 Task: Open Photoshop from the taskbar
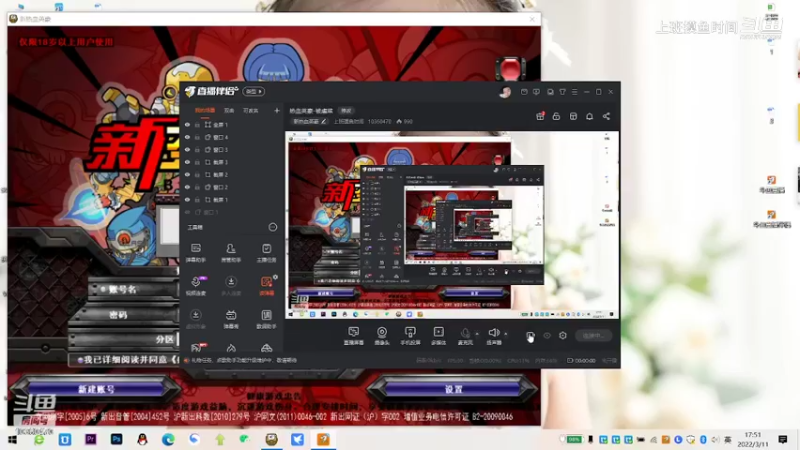(116, 439)
